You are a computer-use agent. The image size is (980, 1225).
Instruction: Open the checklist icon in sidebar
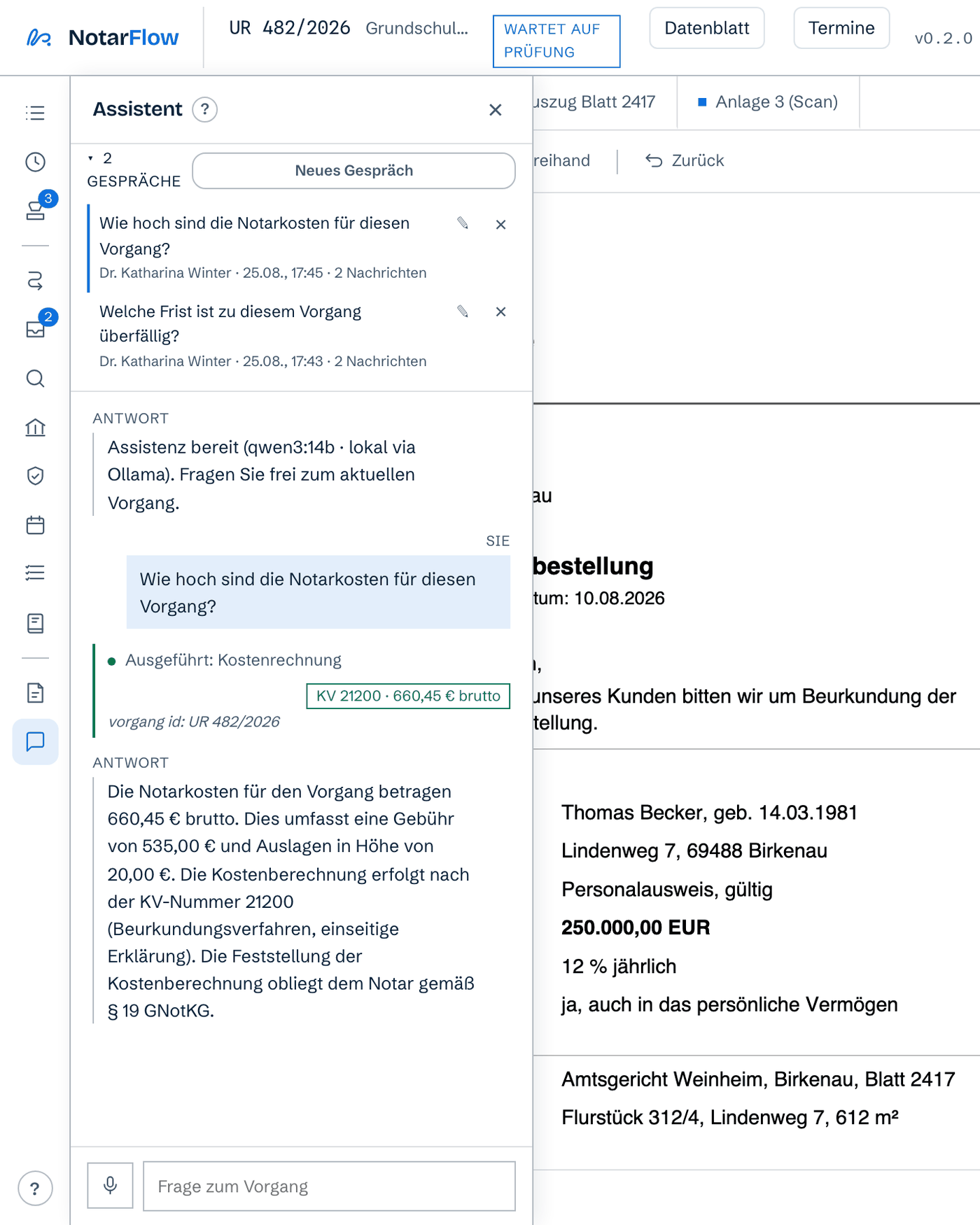point(35,573)
